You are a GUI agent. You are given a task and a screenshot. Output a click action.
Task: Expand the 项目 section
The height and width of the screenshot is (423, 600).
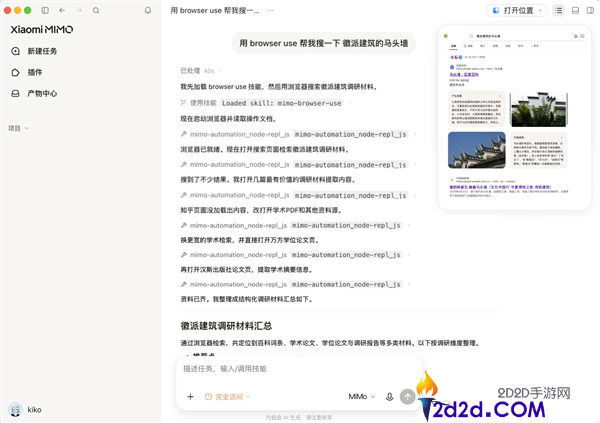coord(18,128)
